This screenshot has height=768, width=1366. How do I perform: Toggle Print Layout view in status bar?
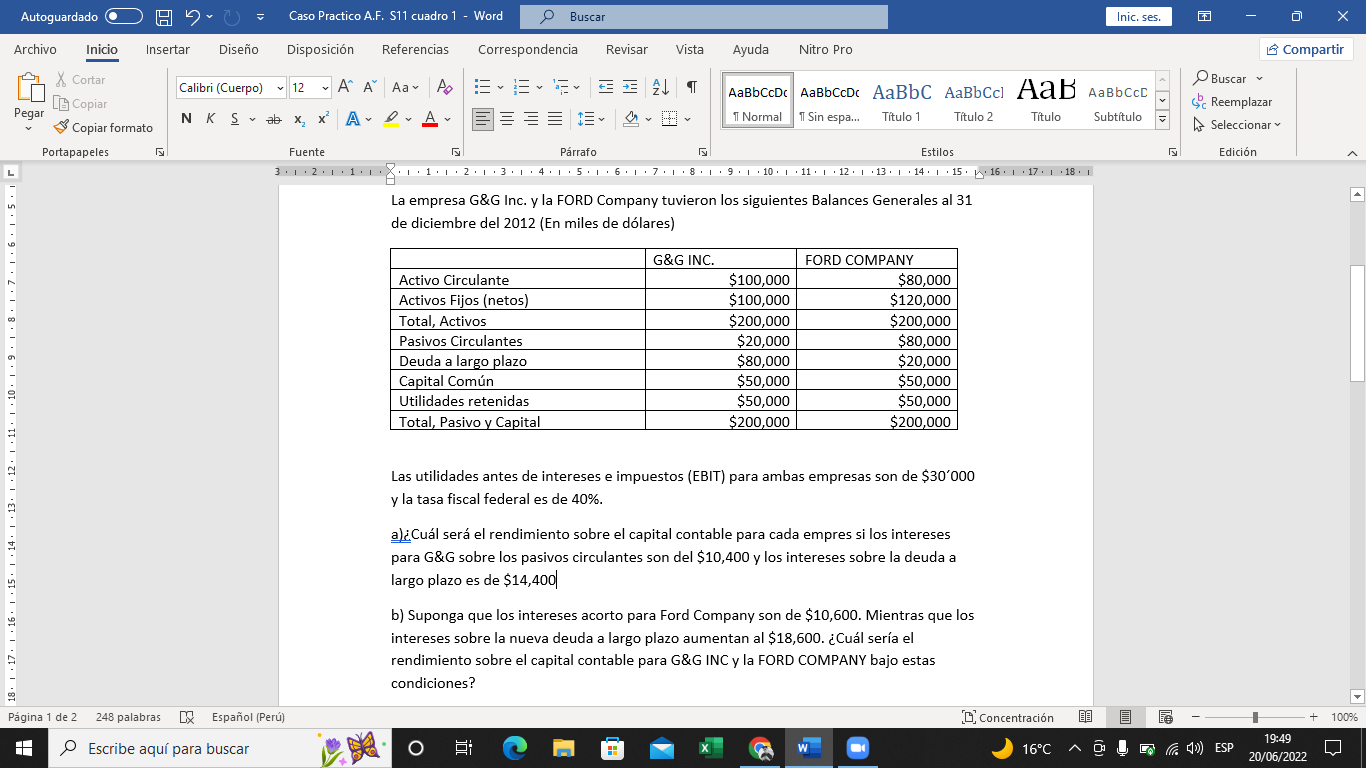click(x=1125, y=717)
